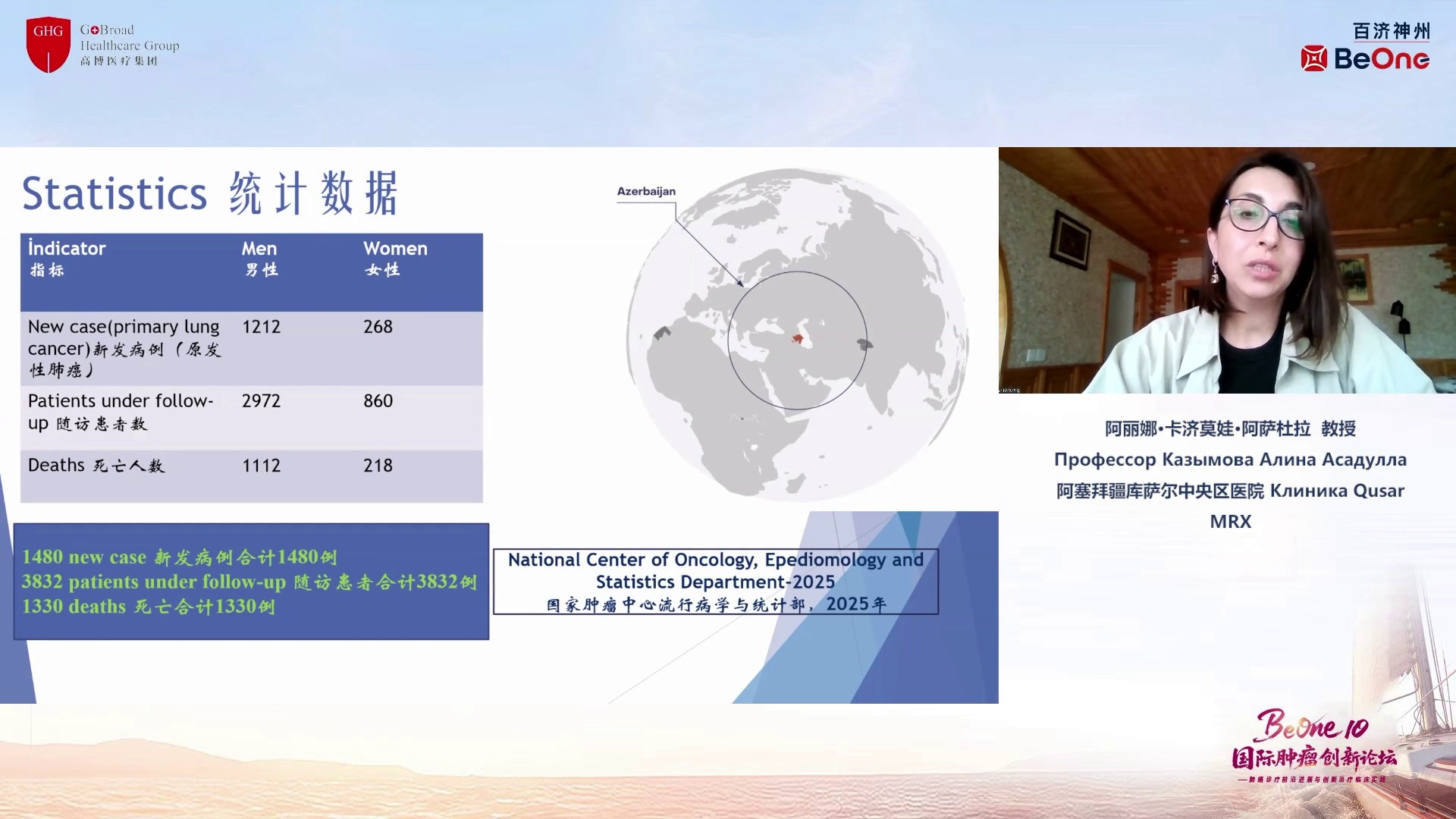Click the Patients under follow-up row label
This screenshot has width=1456, height=819.
point(121,412)
